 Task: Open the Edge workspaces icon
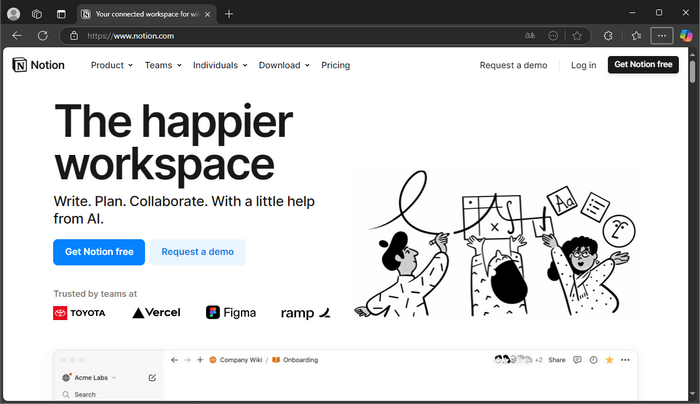point(37,14)
